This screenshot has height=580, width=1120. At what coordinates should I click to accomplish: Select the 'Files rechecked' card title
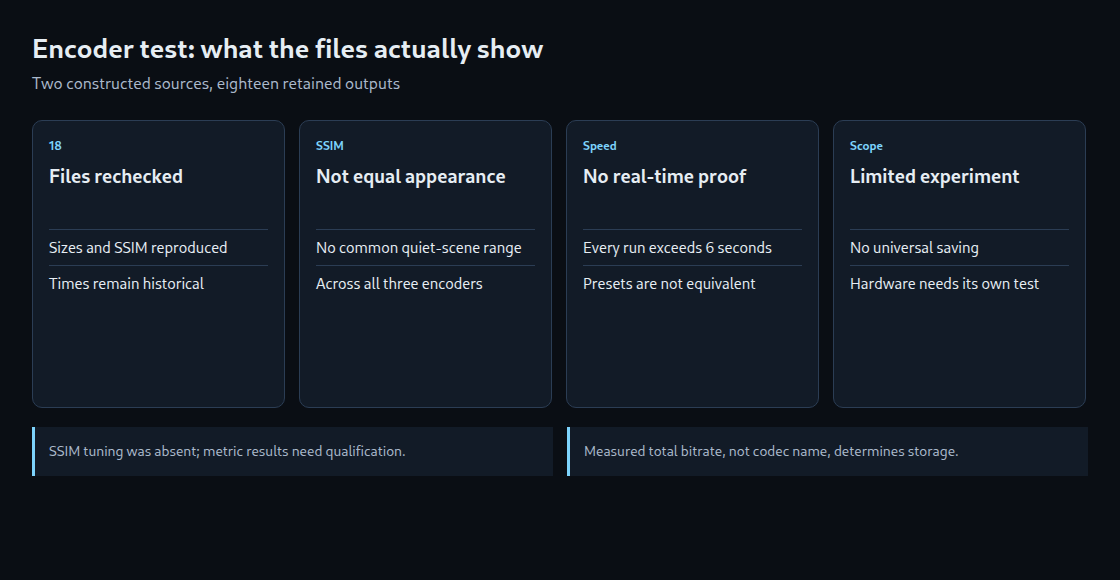tap(116, 176)
